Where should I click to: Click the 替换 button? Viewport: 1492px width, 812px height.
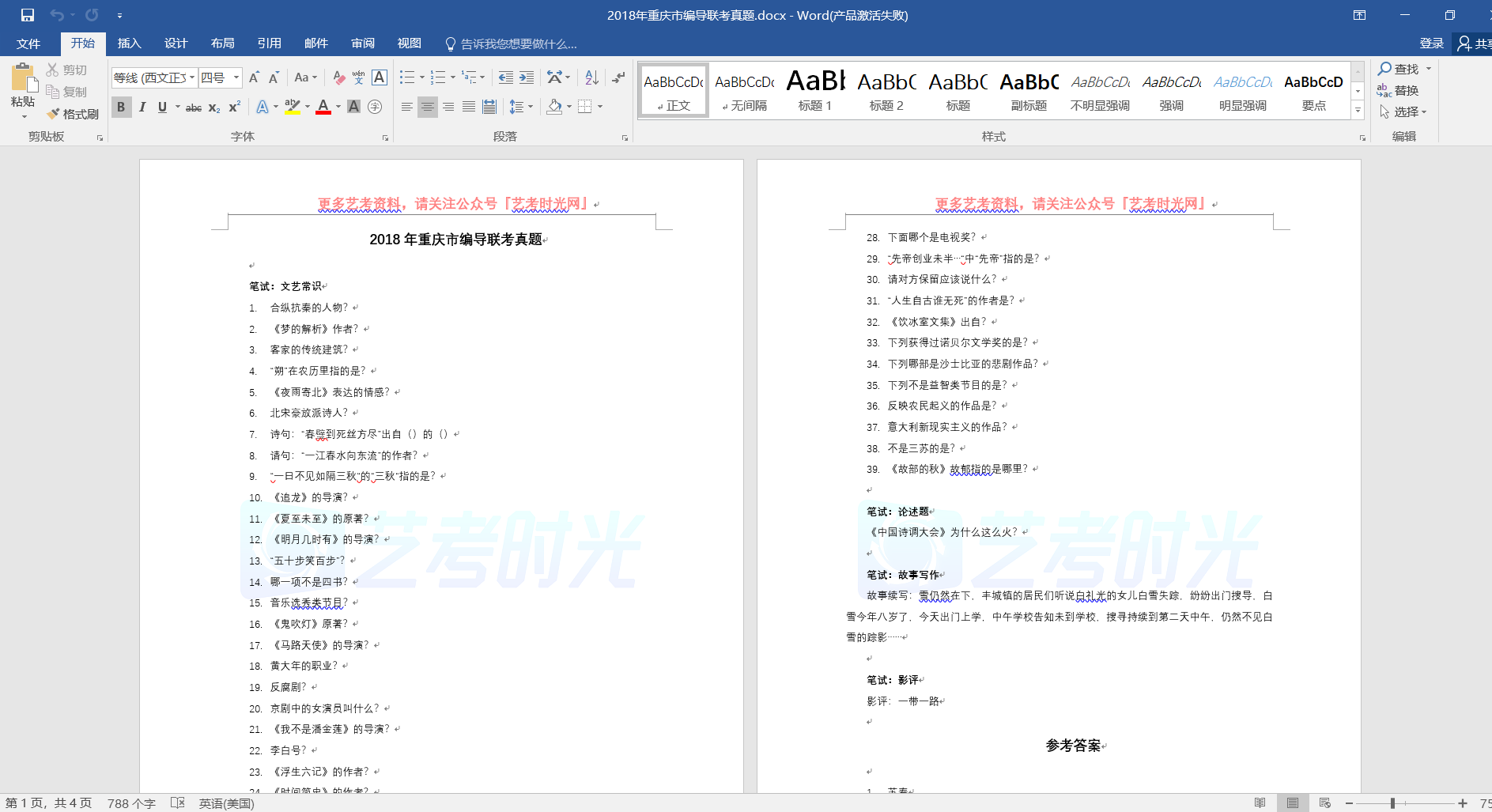click(x=1398, y=91)
